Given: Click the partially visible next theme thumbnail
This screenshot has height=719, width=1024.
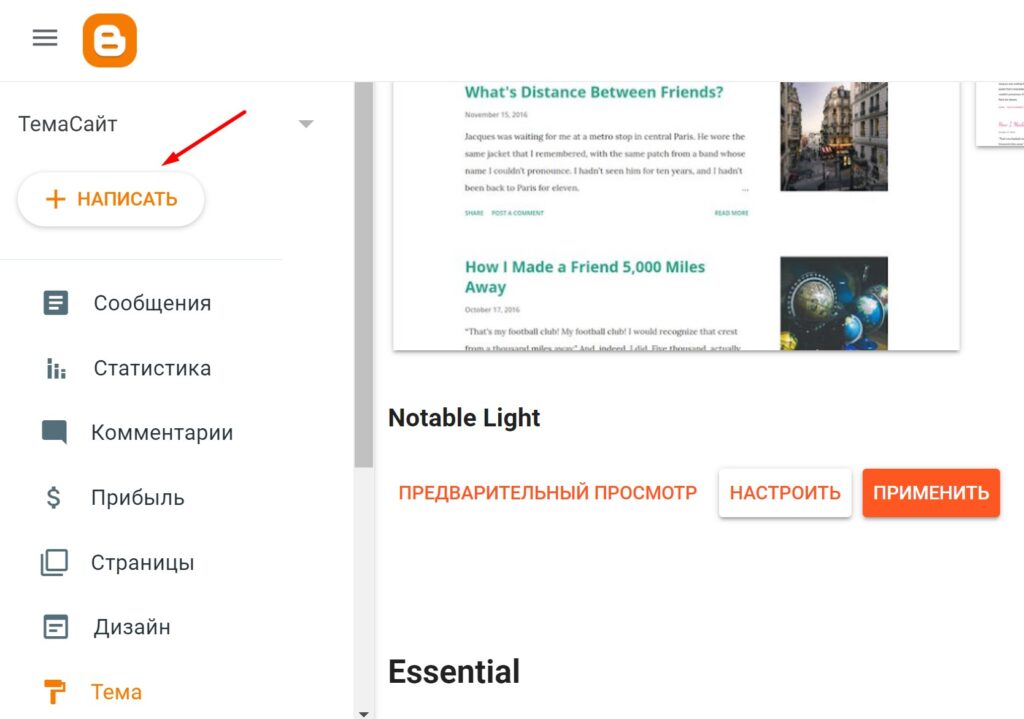Looking at the screenshot, I should pos(1000,114).
